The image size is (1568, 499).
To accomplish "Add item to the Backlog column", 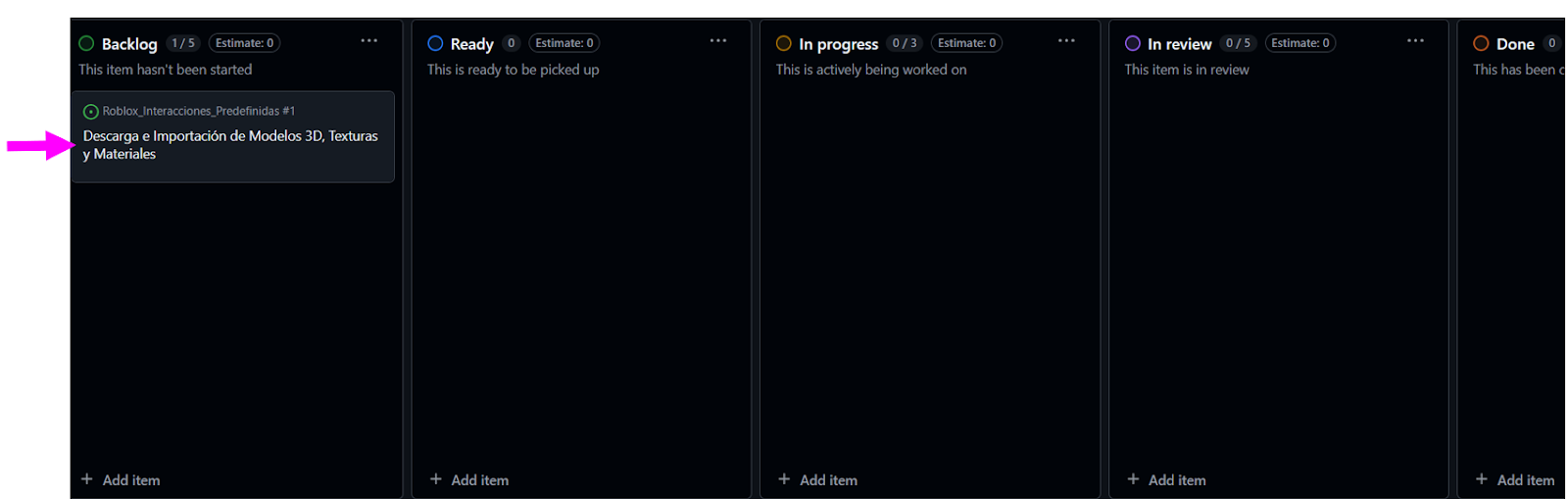I will pos(121,479).
